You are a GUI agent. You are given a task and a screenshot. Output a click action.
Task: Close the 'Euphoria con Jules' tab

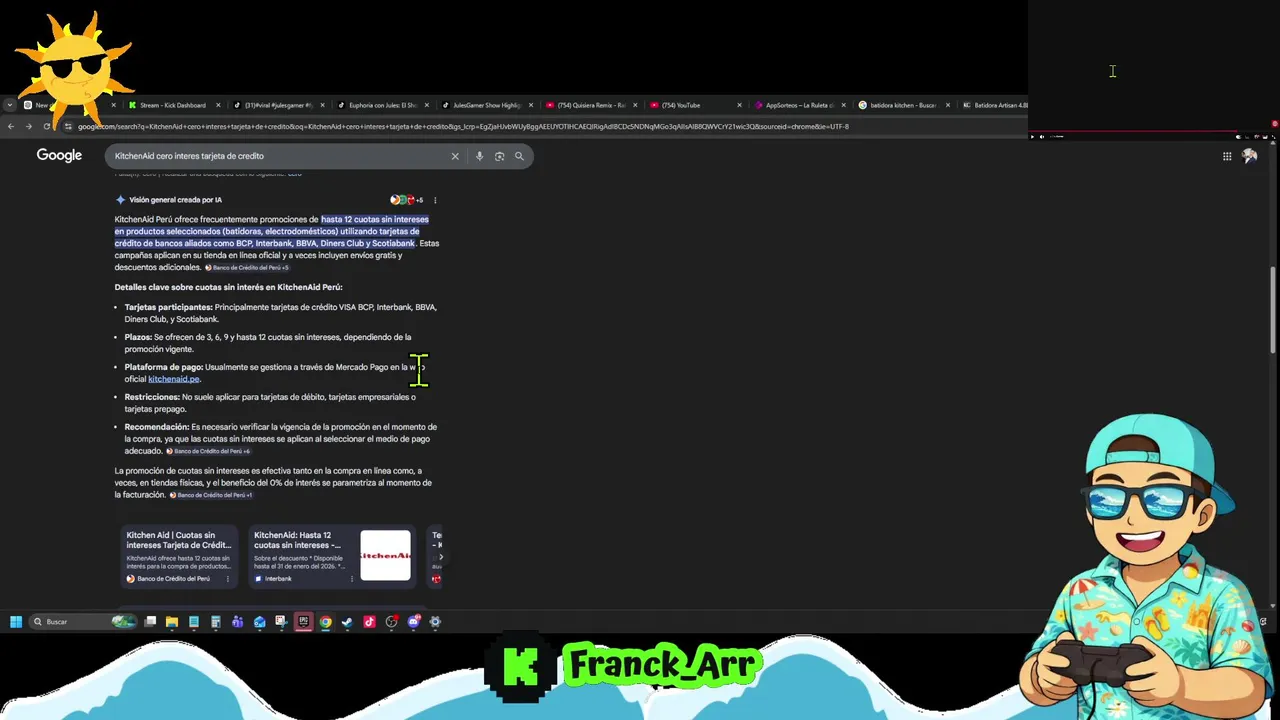coord(427,105)
